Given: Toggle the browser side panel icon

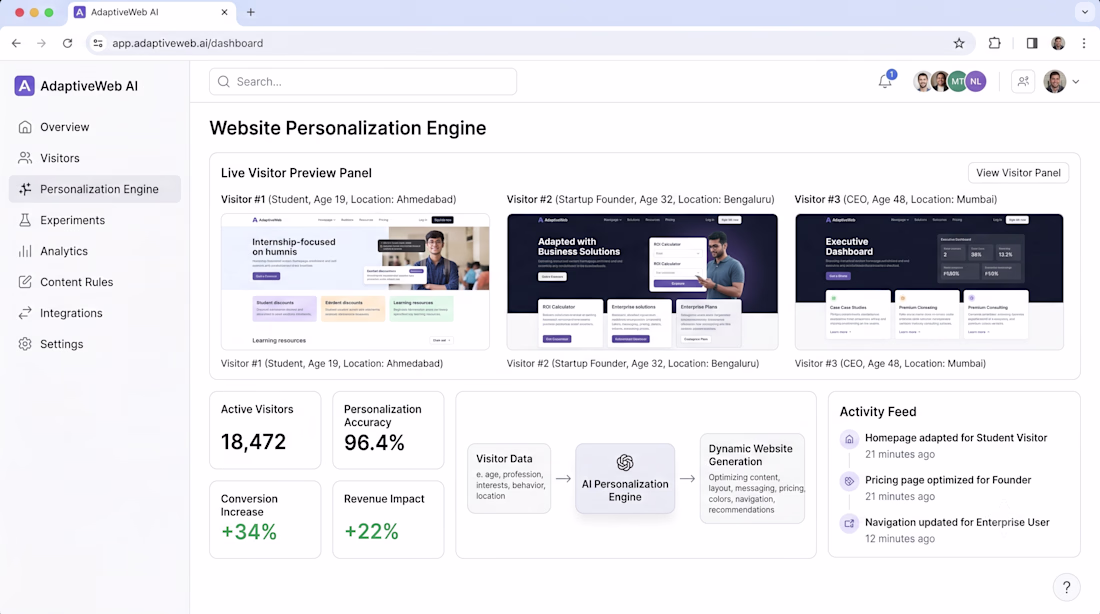Looking at the screenshot, I should point(1032,43).
